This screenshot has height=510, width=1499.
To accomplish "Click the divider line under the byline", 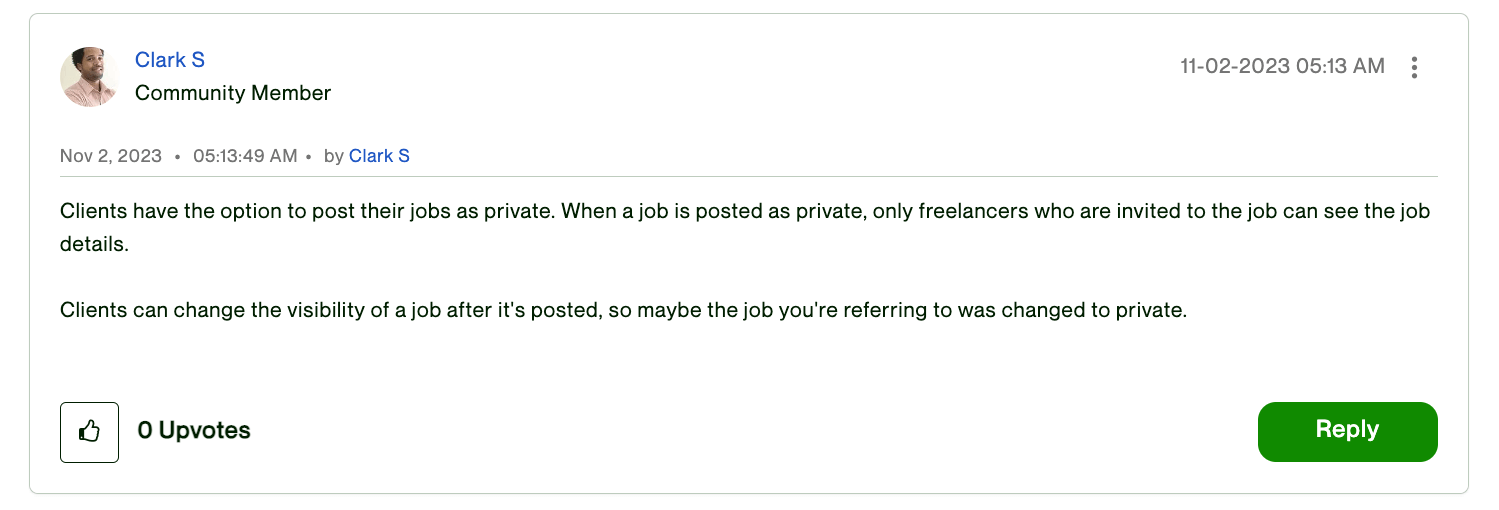I will (748, 177).
